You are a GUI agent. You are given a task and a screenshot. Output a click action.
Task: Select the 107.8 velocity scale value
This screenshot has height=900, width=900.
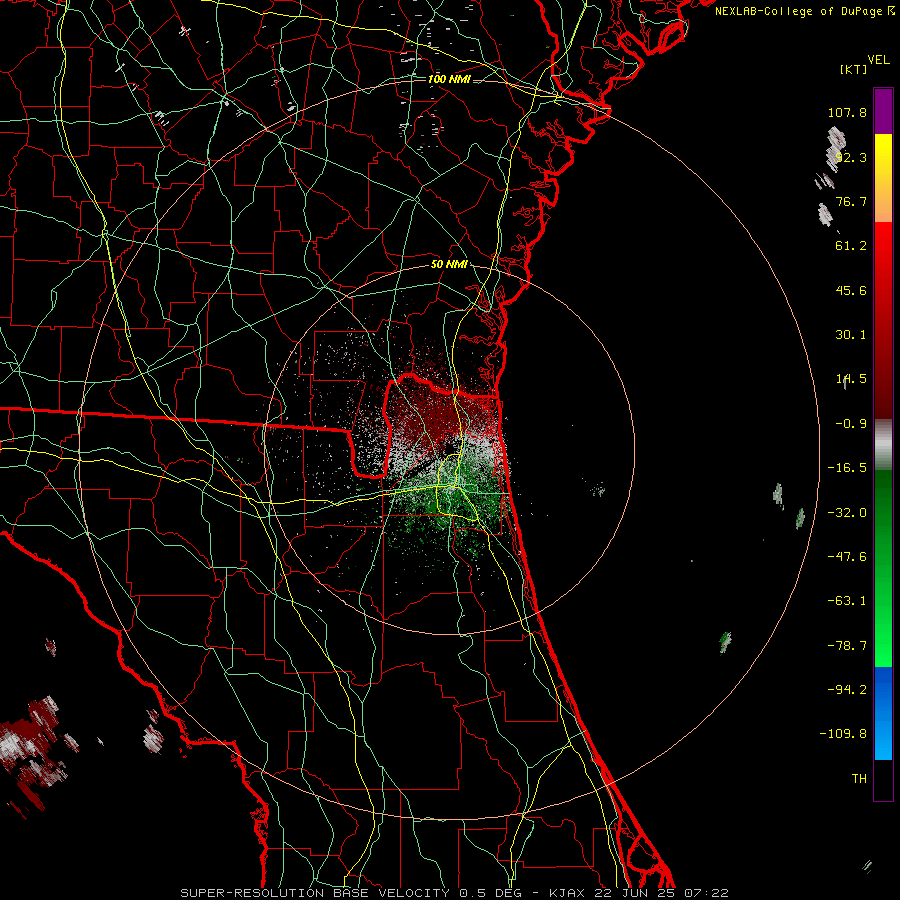click(x=847, y=112)
